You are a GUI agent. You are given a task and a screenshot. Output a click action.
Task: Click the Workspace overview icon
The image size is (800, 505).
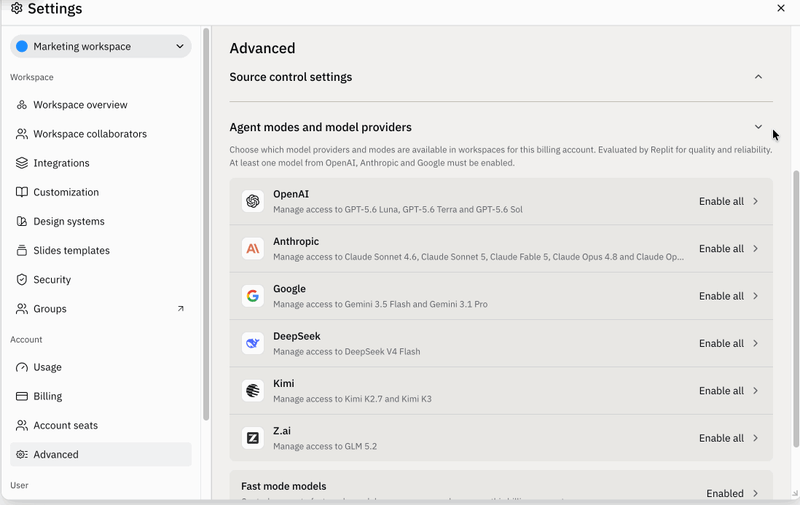[21, 105]
